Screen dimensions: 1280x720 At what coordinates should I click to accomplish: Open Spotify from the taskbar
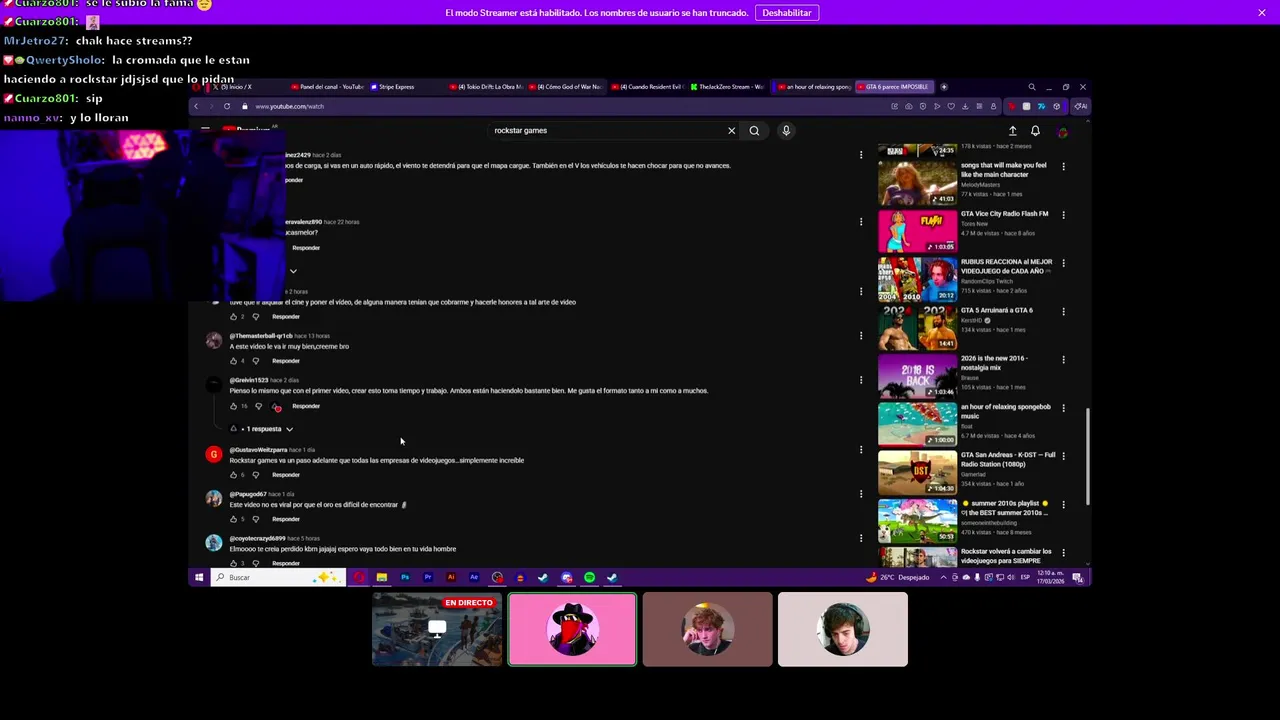click(589, 577)
